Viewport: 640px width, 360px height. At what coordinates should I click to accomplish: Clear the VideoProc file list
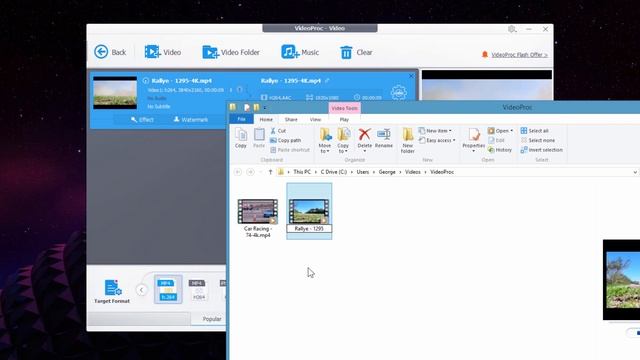pos(356,52)
